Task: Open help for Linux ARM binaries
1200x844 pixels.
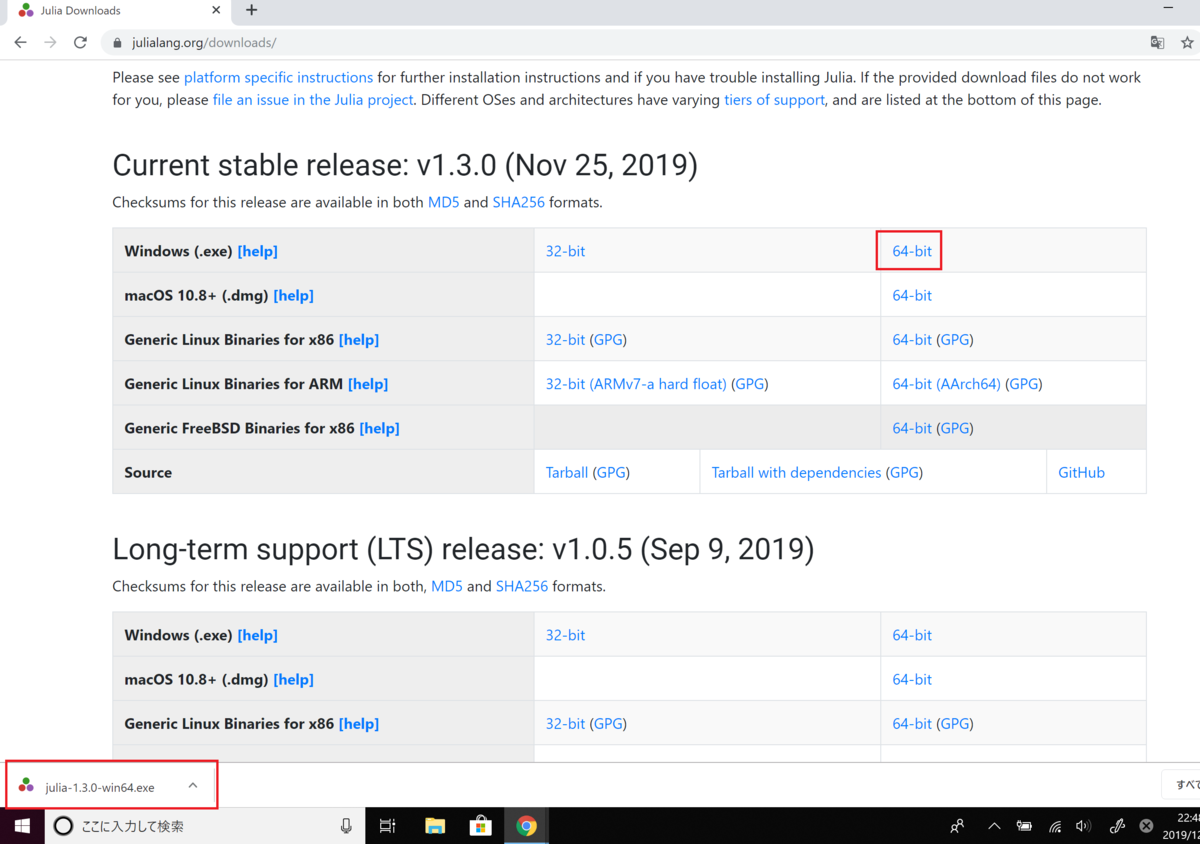Action: pos(368,383)
